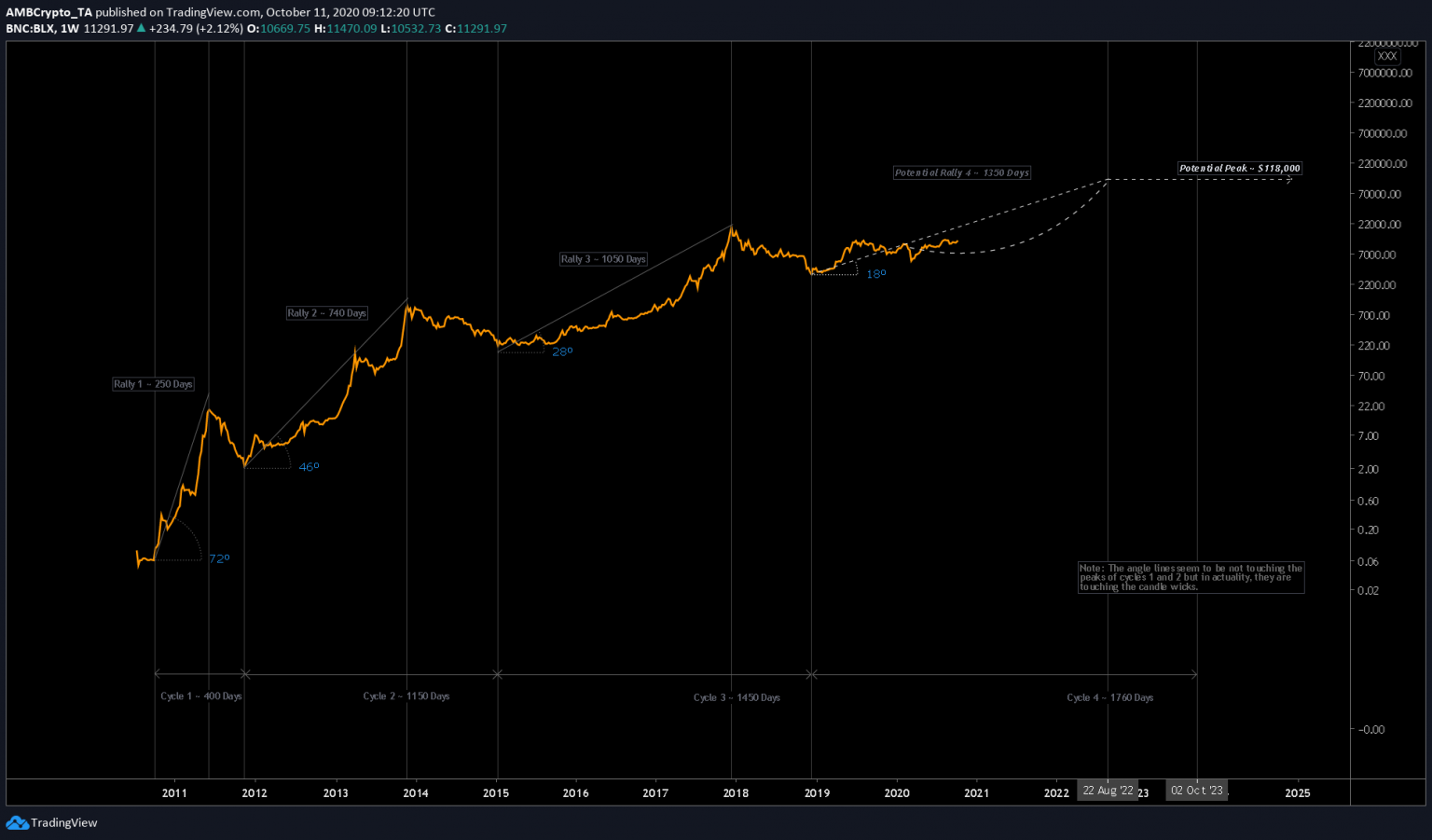Screen dimensions: 1432x840
Task: Click the left arrow starting the Cycle 1 range
Action: (158, 673)
